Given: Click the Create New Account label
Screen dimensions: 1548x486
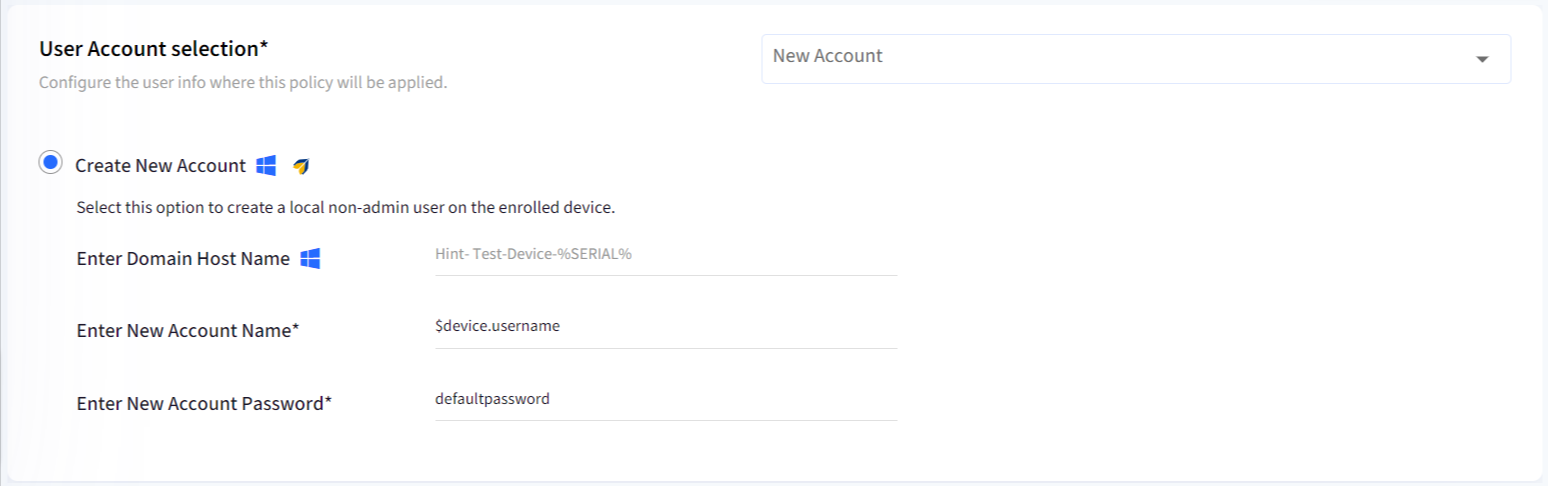Looking at the screenshot, I should pos(160,166).
